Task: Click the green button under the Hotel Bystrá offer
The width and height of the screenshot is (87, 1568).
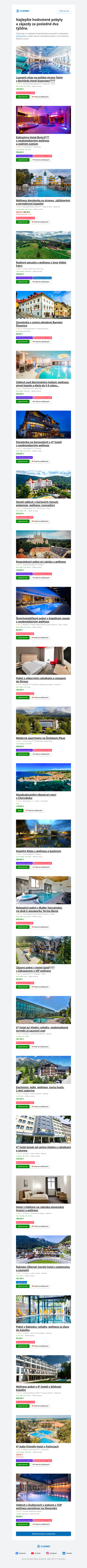Action: tap(22, 160)
